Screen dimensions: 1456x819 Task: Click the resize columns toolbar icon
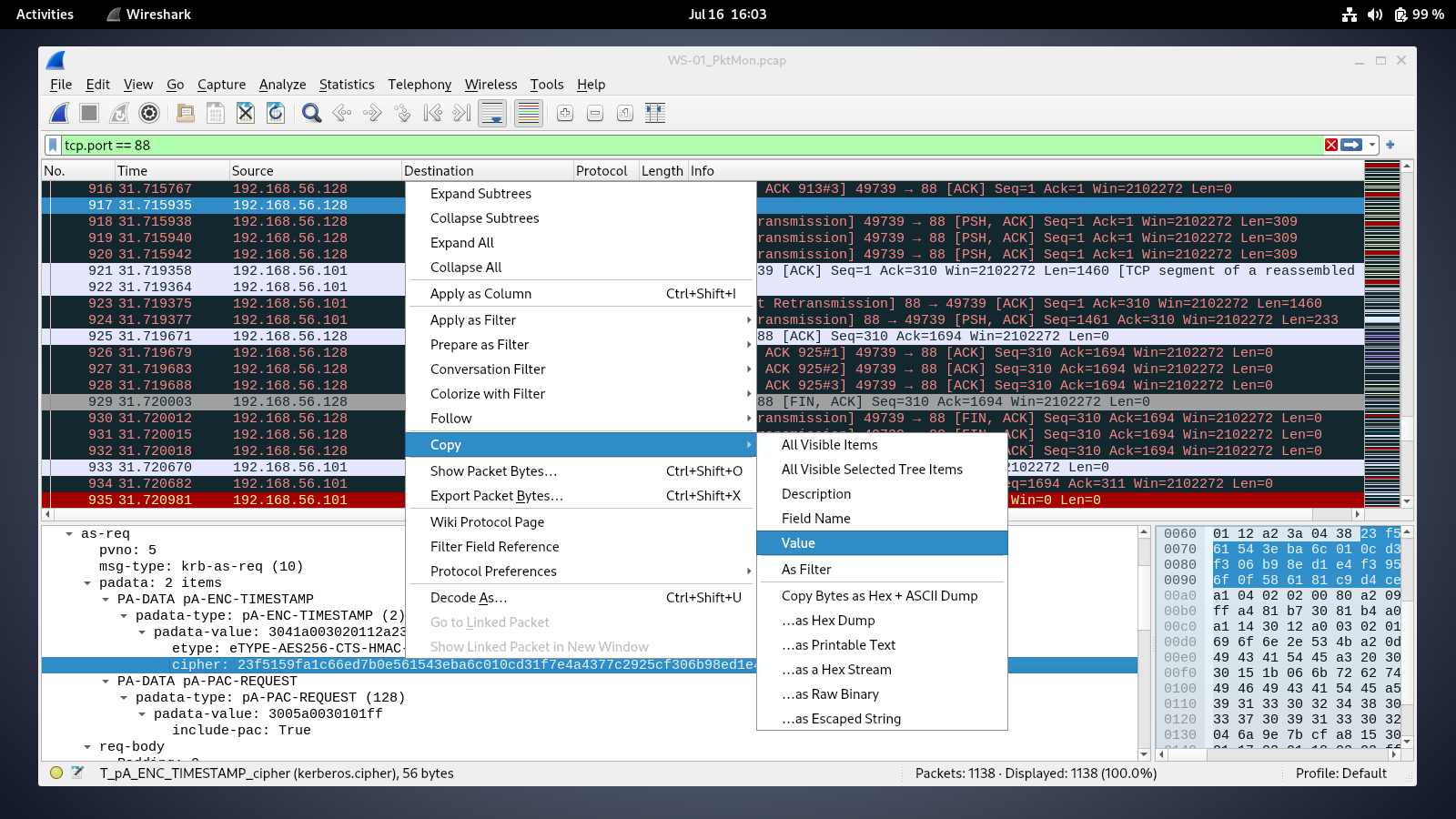point(655,113)
